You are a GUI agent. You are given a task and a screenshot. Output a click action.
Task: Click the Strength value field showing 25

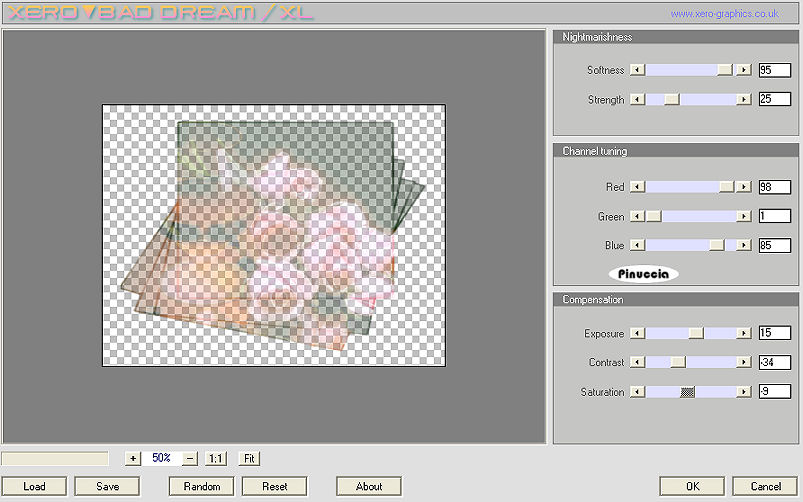pyautogui.click(x=774, y=99)
